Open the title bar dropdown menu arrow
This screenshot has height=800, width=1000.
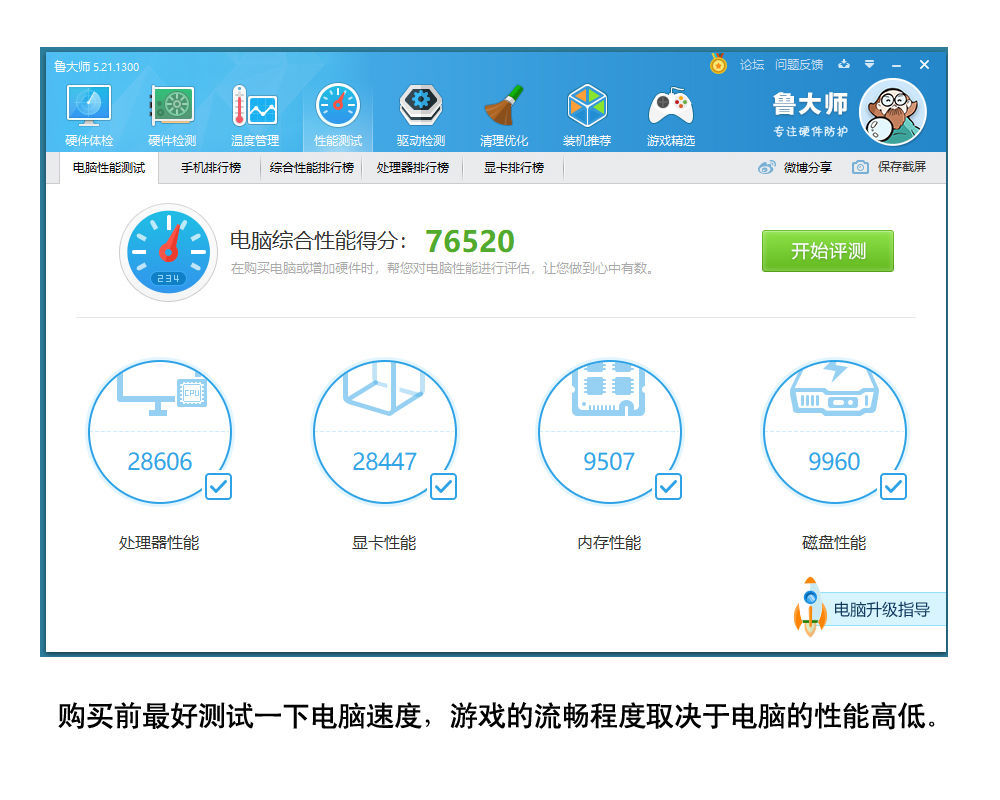tap(869, 64)
